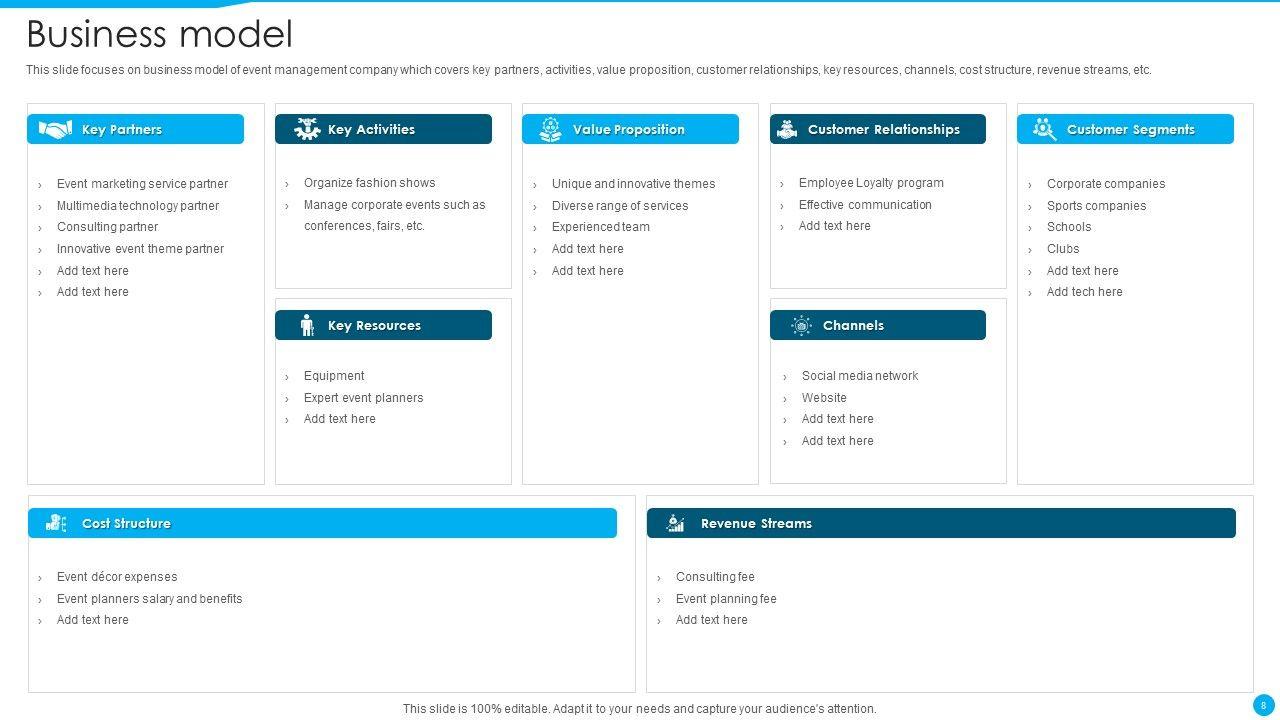The height and width of the screenshot is (720, 1280).
Task: Click the slide description sentence under the title
Action: (589, 70)
